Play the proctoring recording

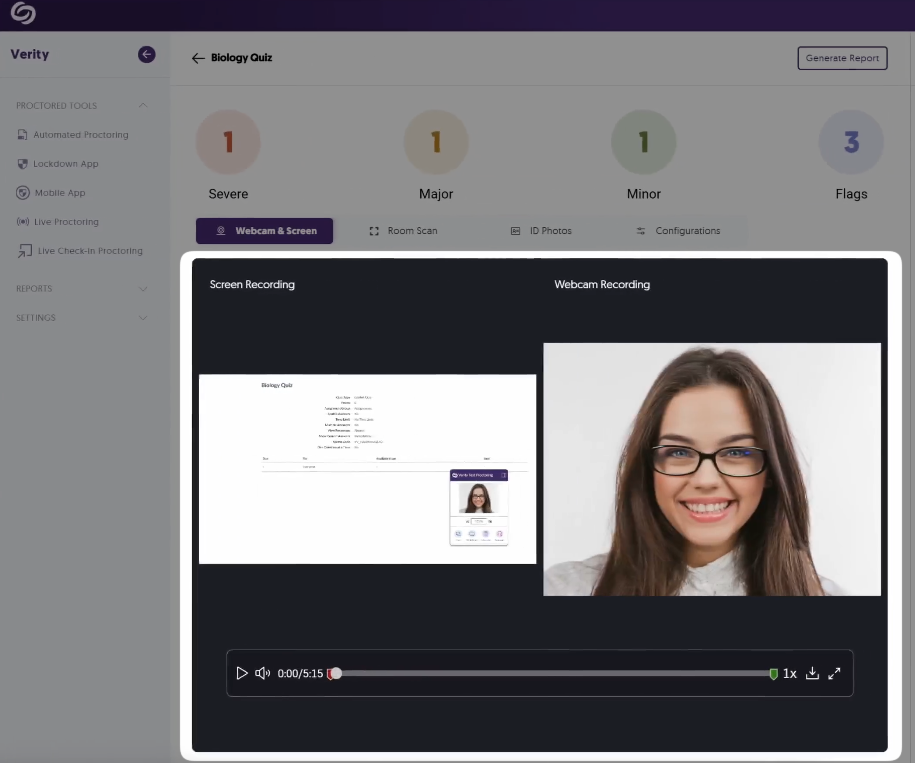click(241, 673)
